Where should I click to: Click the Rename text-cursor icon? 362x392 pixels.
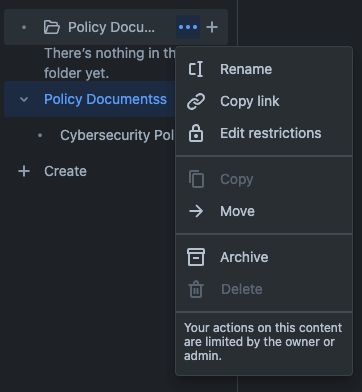[196, 69]
